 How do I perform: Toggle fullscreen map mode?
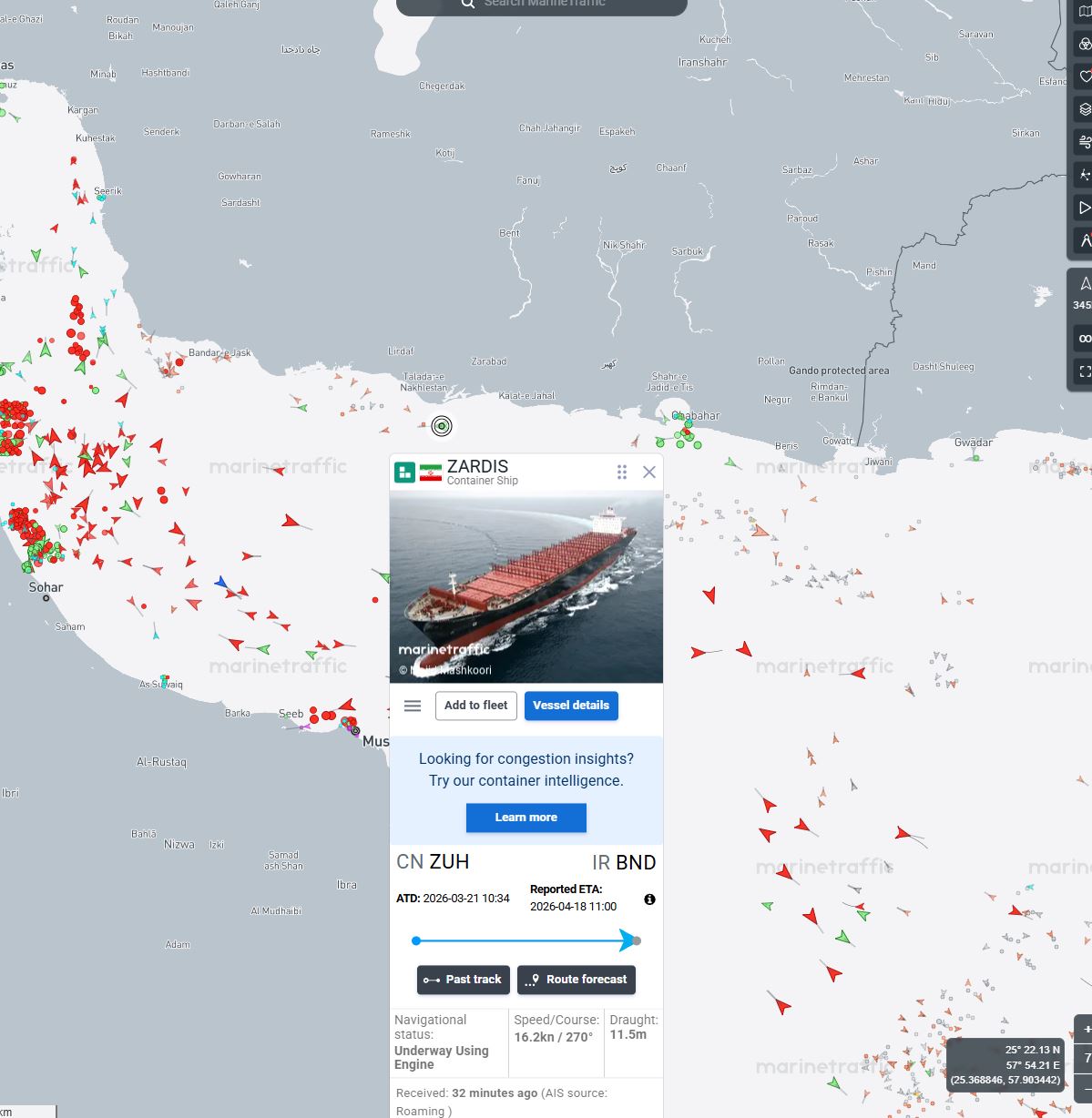1085,371
